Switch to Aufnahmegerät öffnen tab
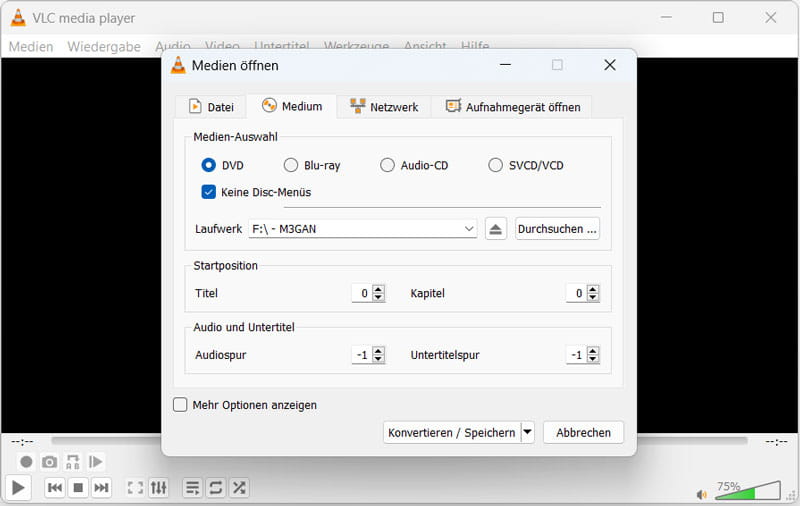The image size is (800, 506). [512, 107]
